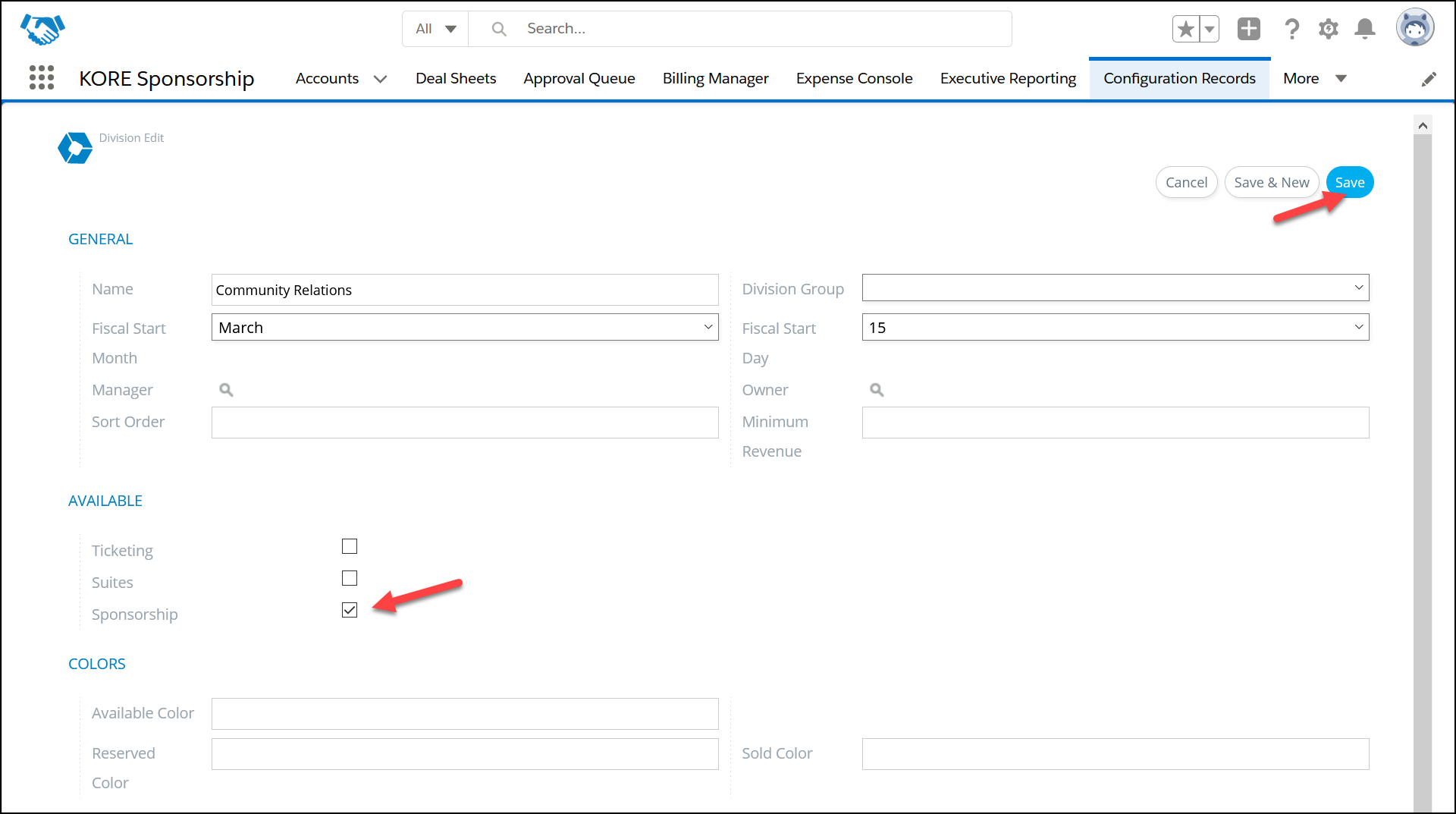
Task: Click the scrollbar up arrow
Action: [x=1423, y=125]
